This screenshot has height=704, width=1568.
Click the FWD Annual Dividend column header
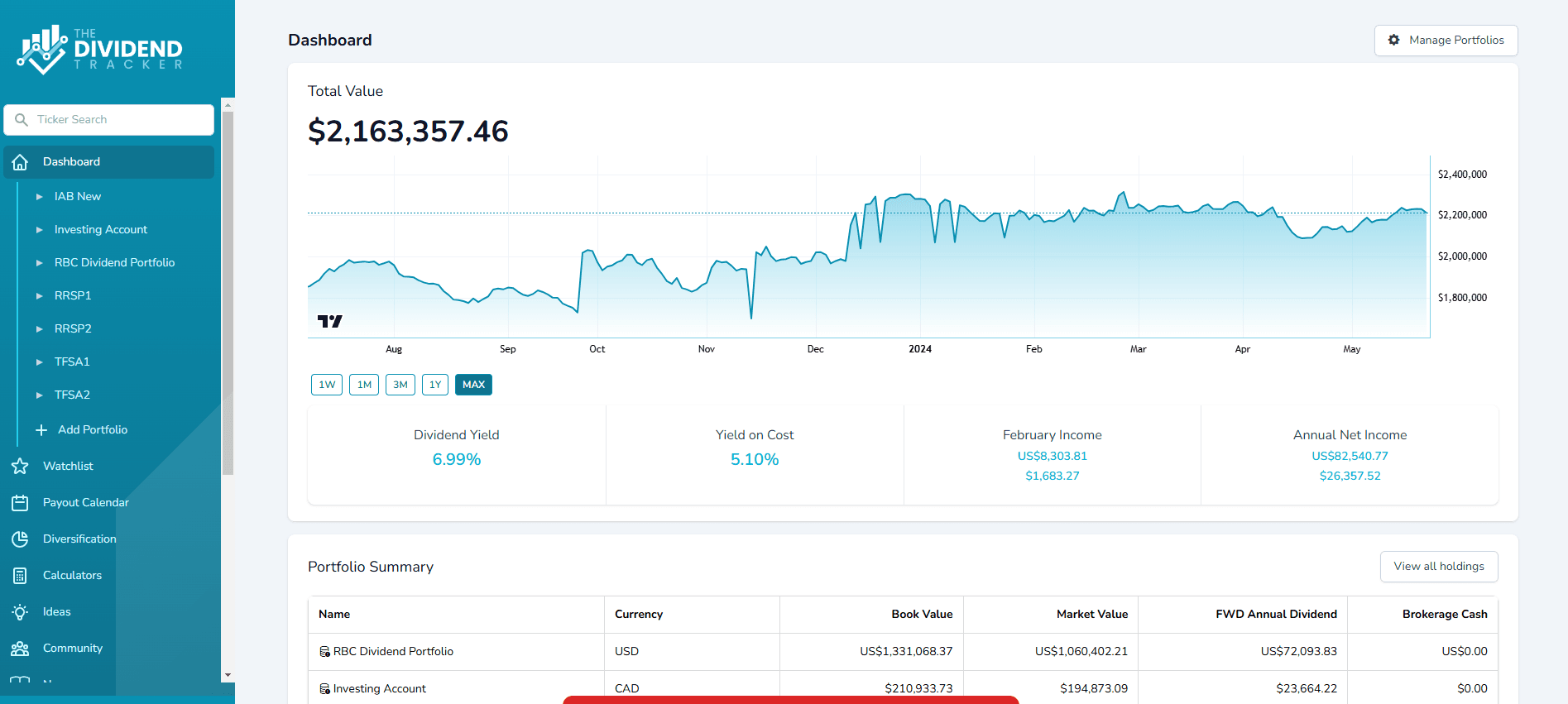click(x=1276, y=615)
